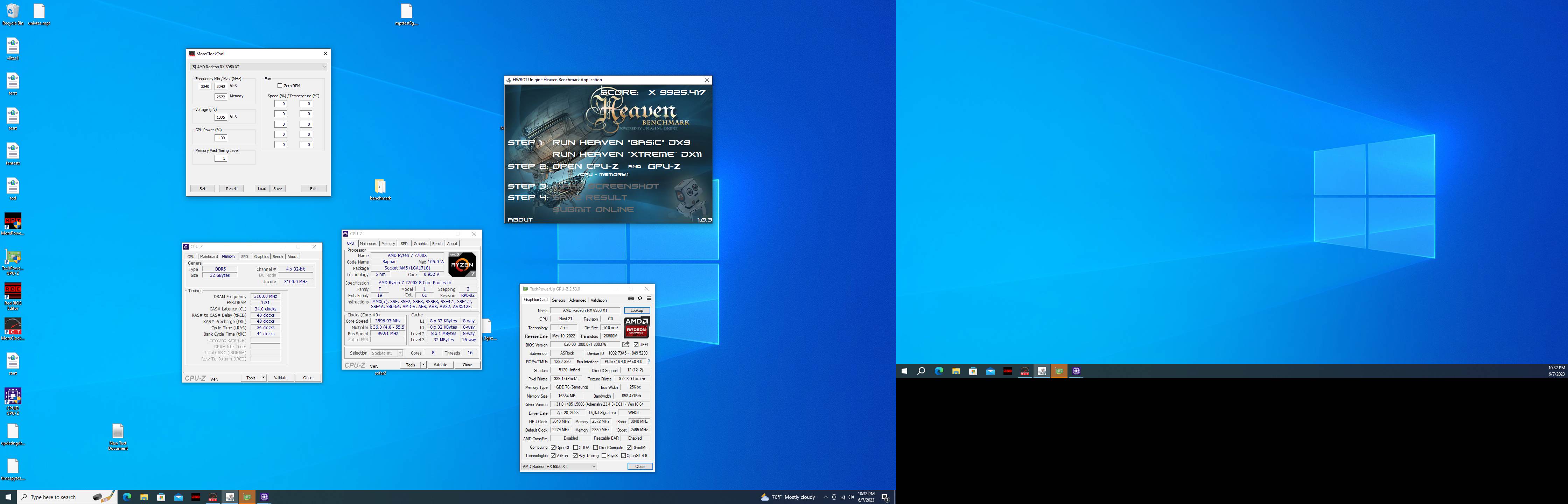1568x504 pixels.
Task: Open the GPU-Z hamburger menu icon
Action: [649, 298]
